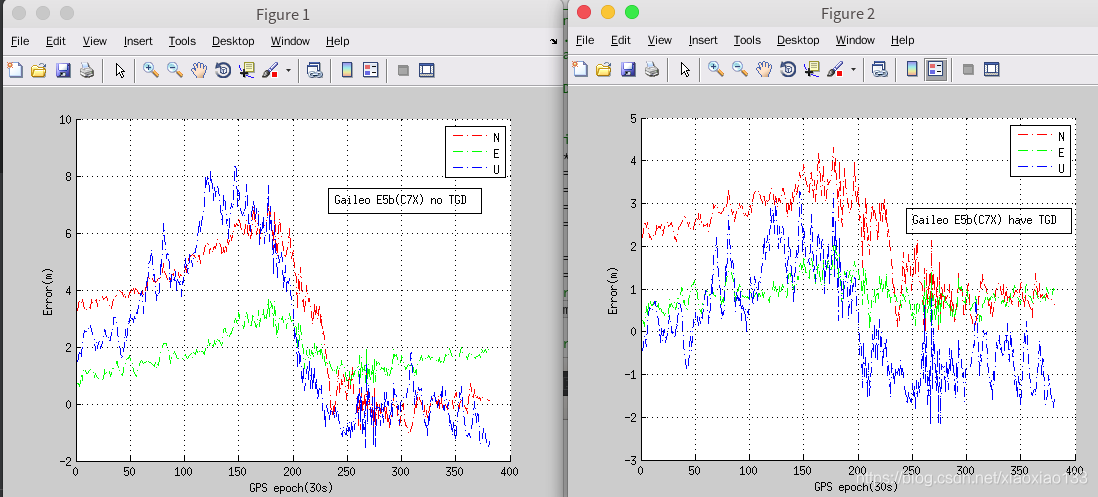Open brush color dropdown arrow in Figure 2
This screenshot has height=497, width=1098.
coord(853,69)
